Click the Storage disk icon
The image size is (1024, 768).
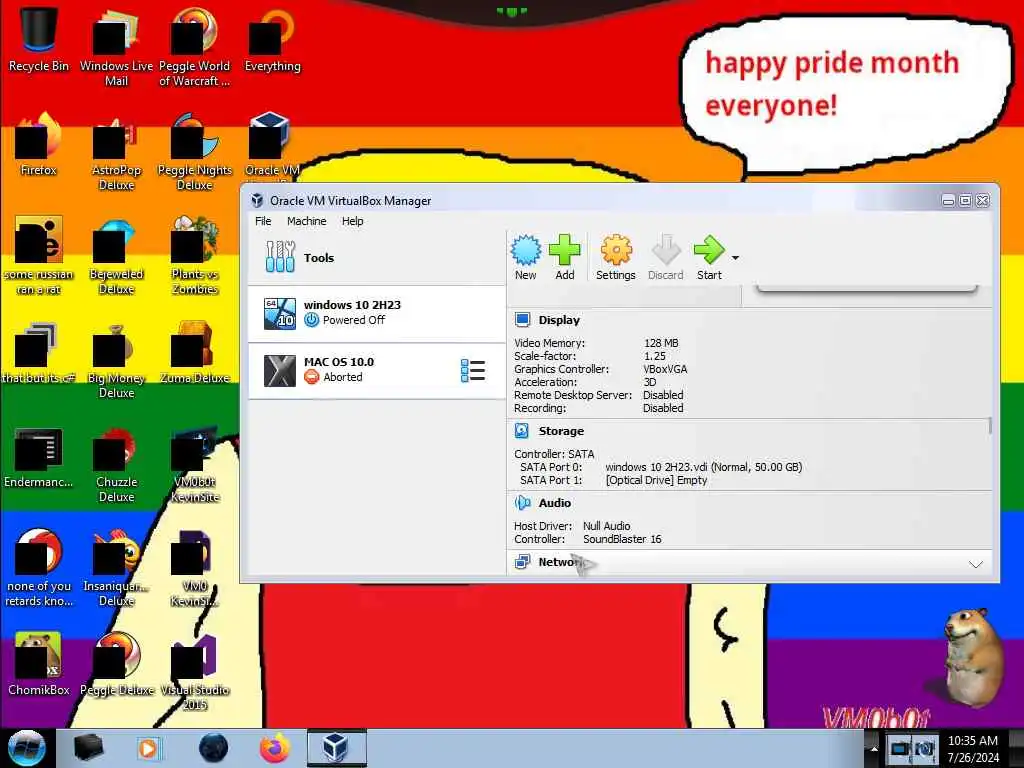pyautogui.click(x=522, y=431)
